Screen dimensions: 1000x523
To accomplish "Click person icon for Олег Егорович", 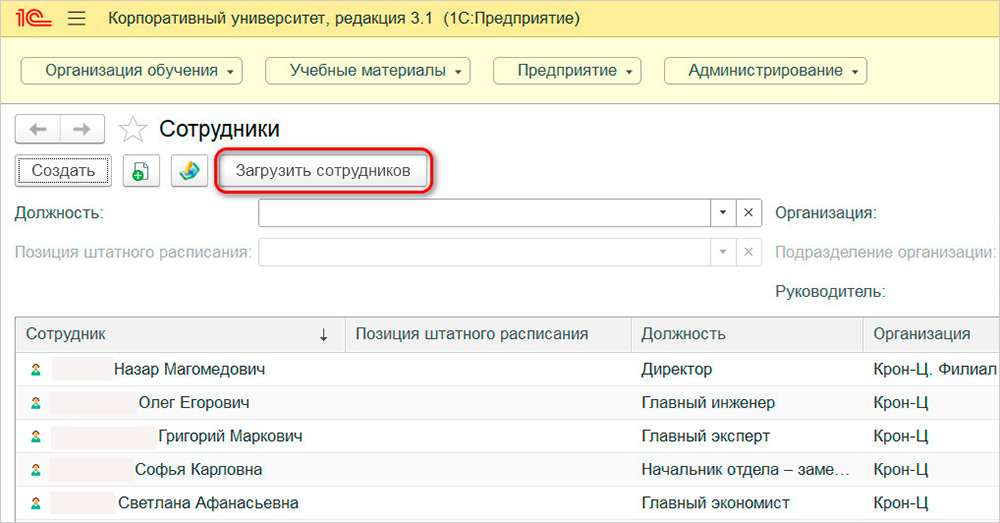I will [x=36, y=403].
